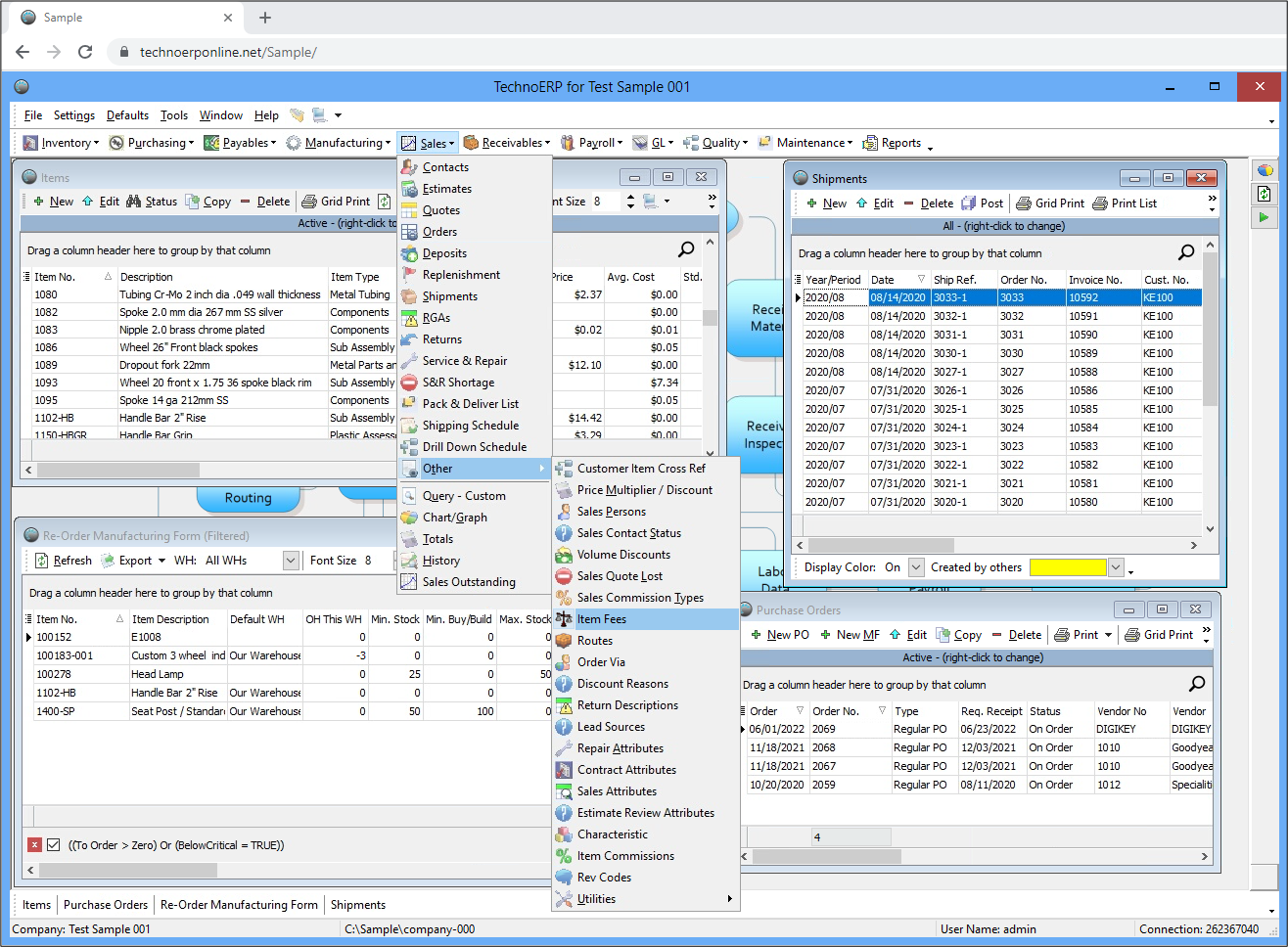
Task: Click the Post icon in Shipments toolbar
Action: coord(969,203)
